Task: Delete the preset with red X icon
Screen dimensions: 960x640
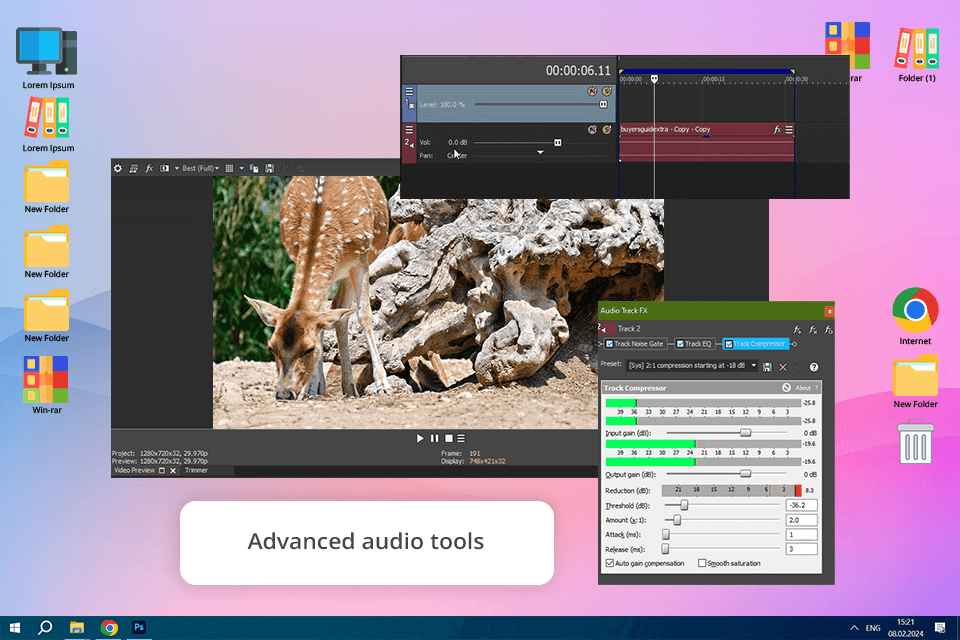Action: point(783,367)
